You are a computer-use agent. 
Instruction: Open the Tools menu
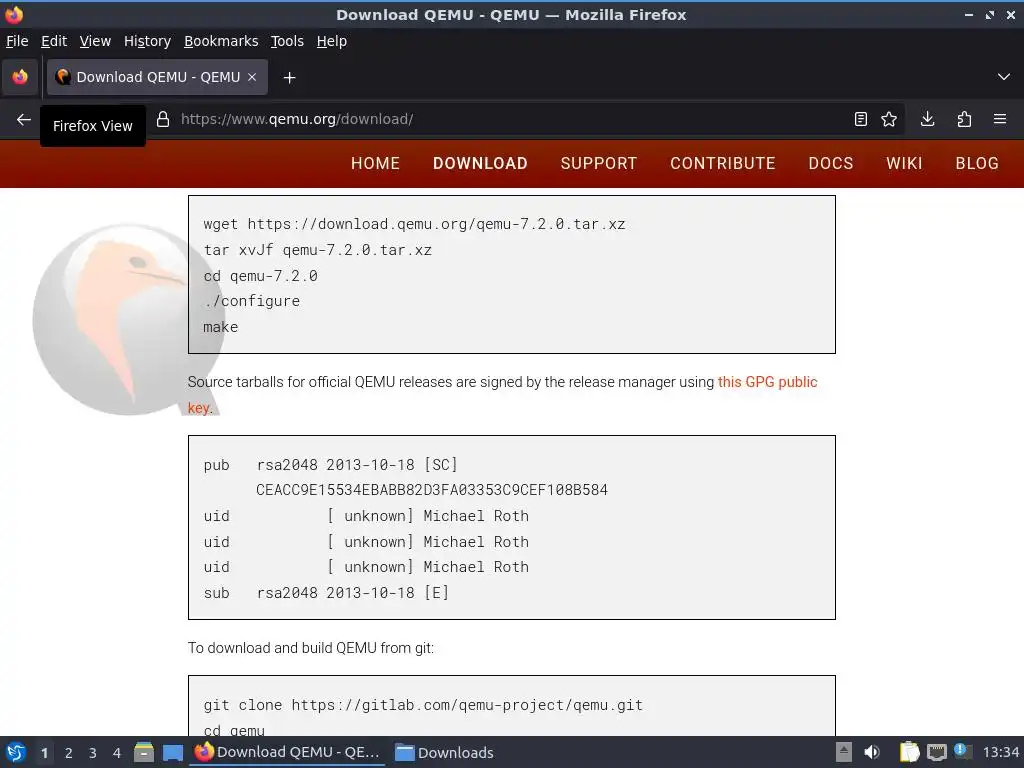[287, 41]
